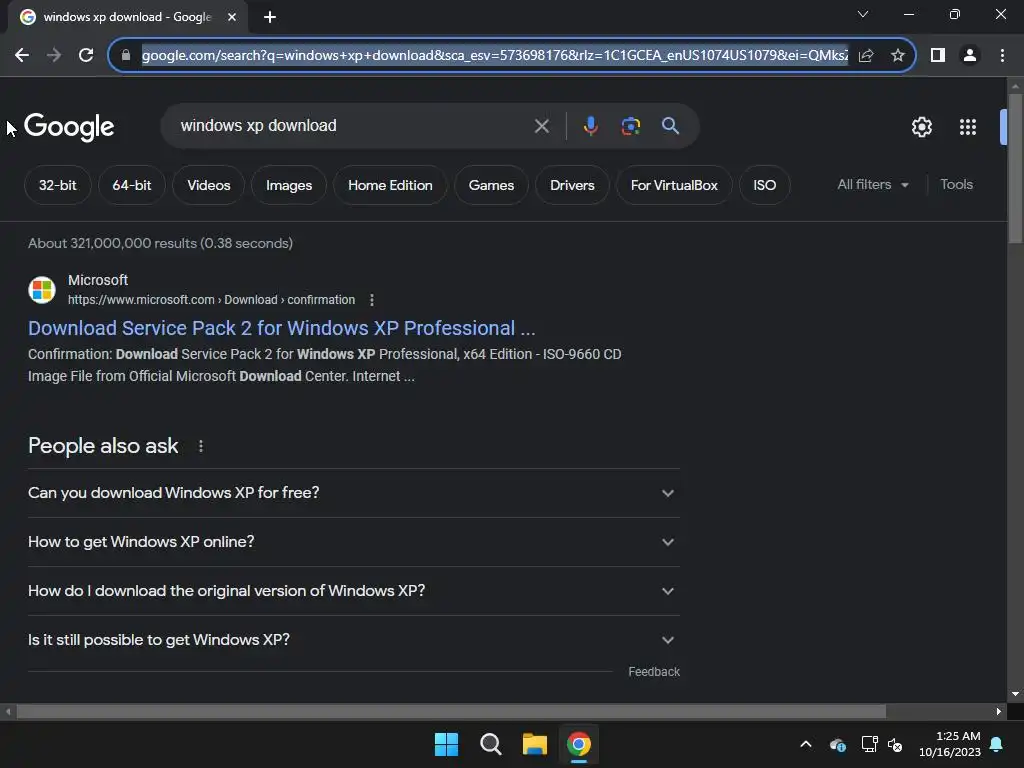The width and height of the screenshot is (1024, 768).
Task: Click the scroll-right arrow on horizontal scrollbar
Action: click(999, 711)
